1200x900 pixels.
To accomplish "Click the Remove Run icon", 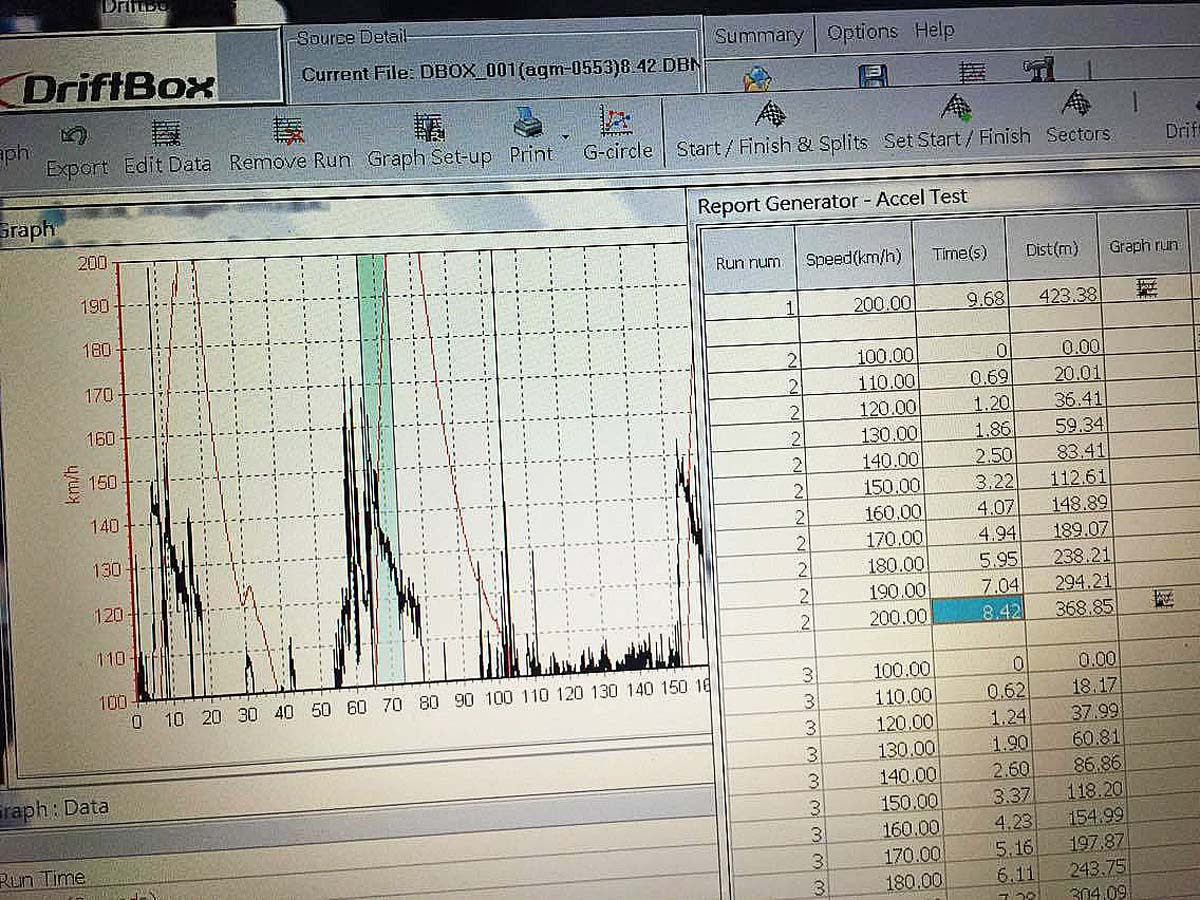I will coord(289,132).
